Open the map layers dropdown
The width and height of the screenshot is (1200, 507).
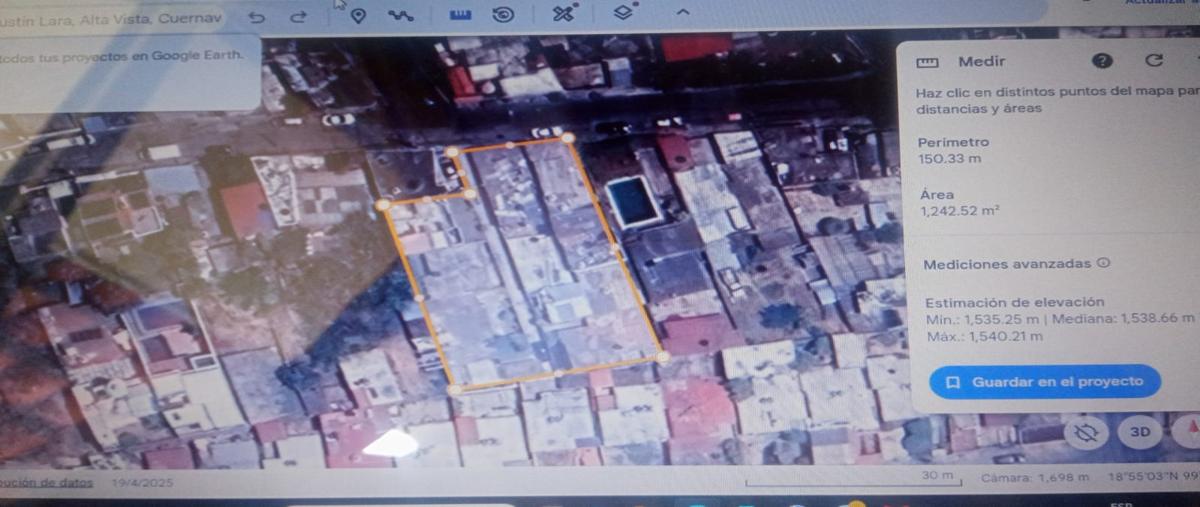(625, 12)
